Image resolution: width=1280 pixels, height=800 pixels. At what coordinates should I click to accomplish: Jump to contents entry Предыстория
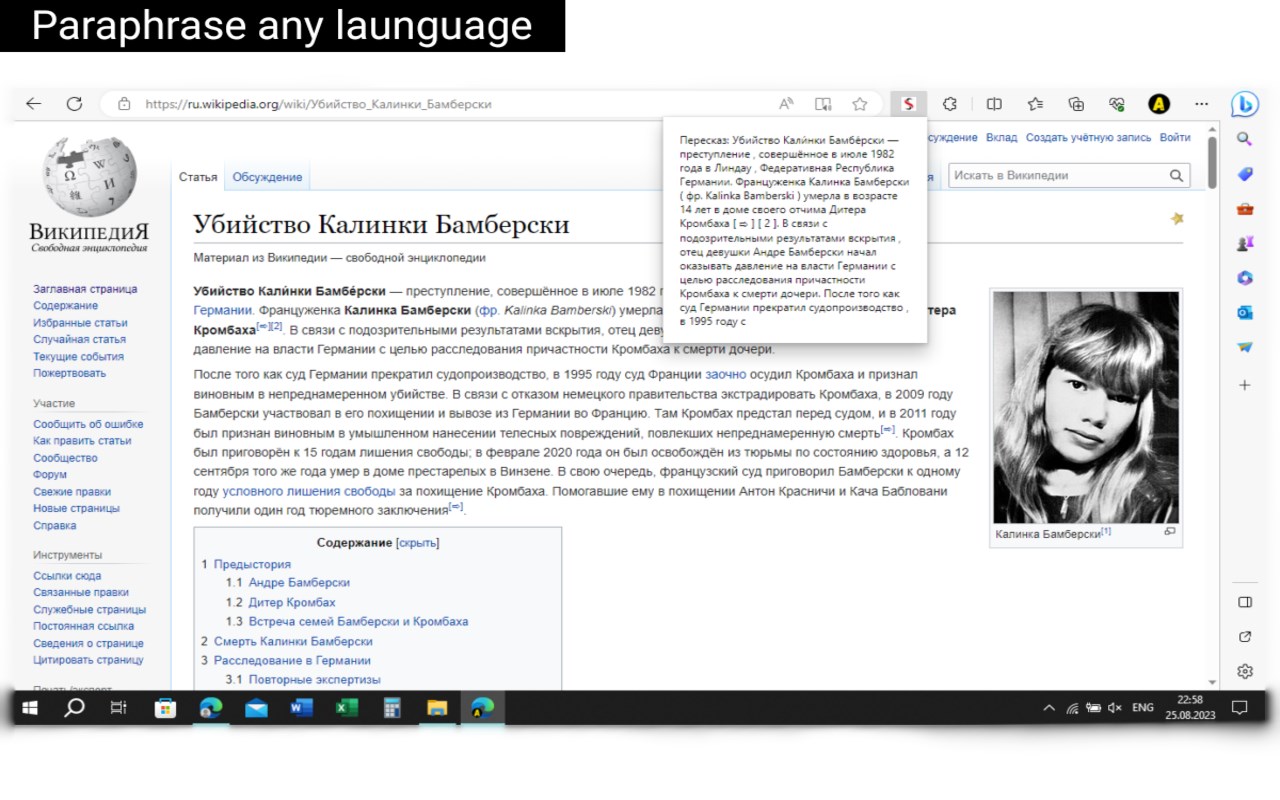coord(252,564)
